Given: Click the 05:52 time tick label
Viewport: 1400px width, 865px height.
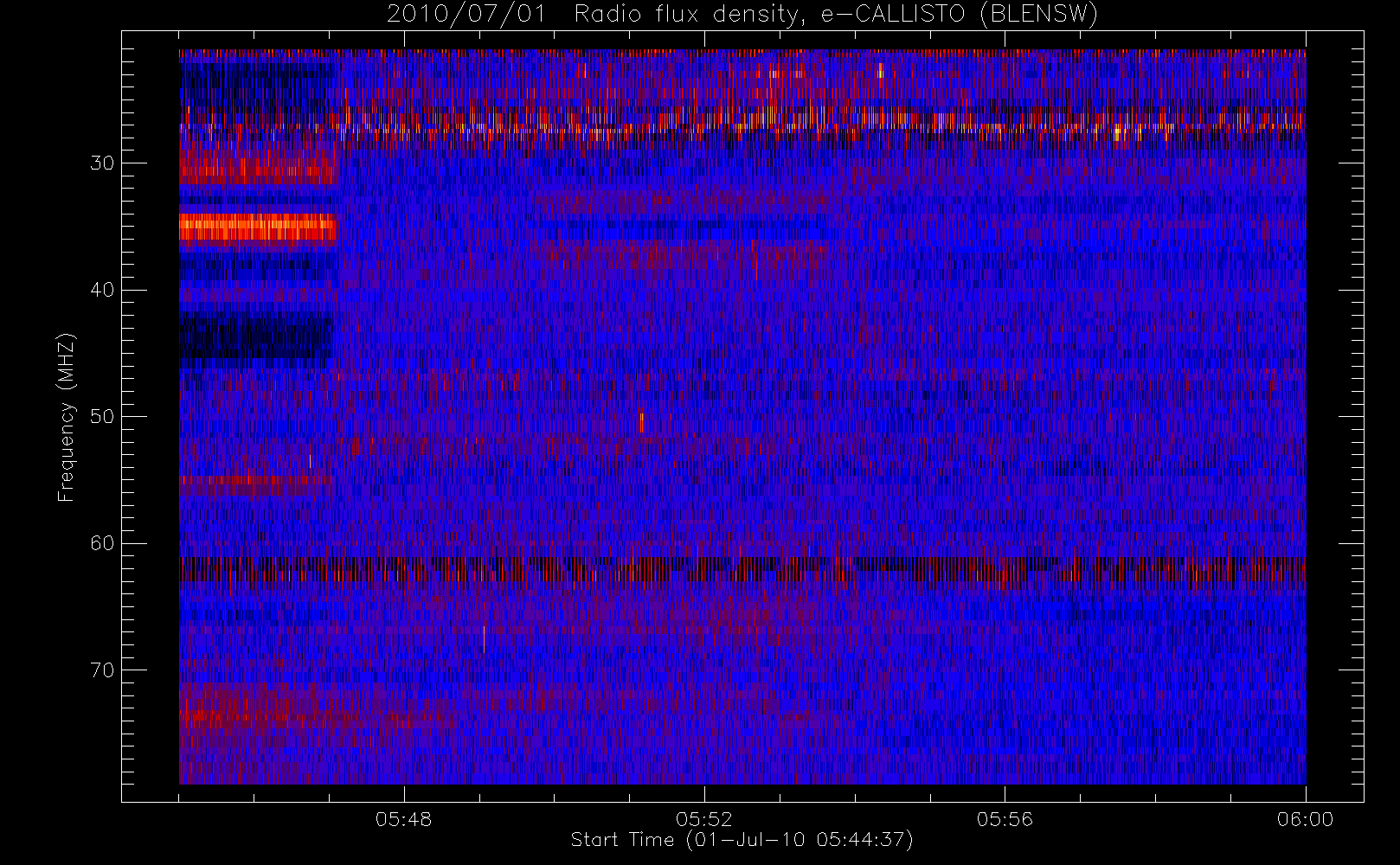Looking at the screenshot, I should click(x=703, y=819).
